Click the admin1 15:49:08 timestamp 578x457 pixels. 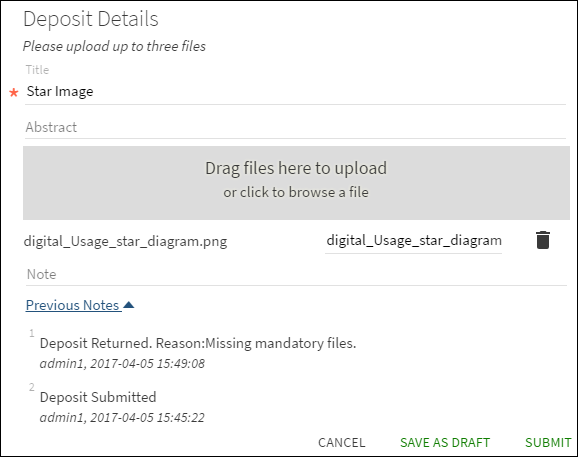122,363
